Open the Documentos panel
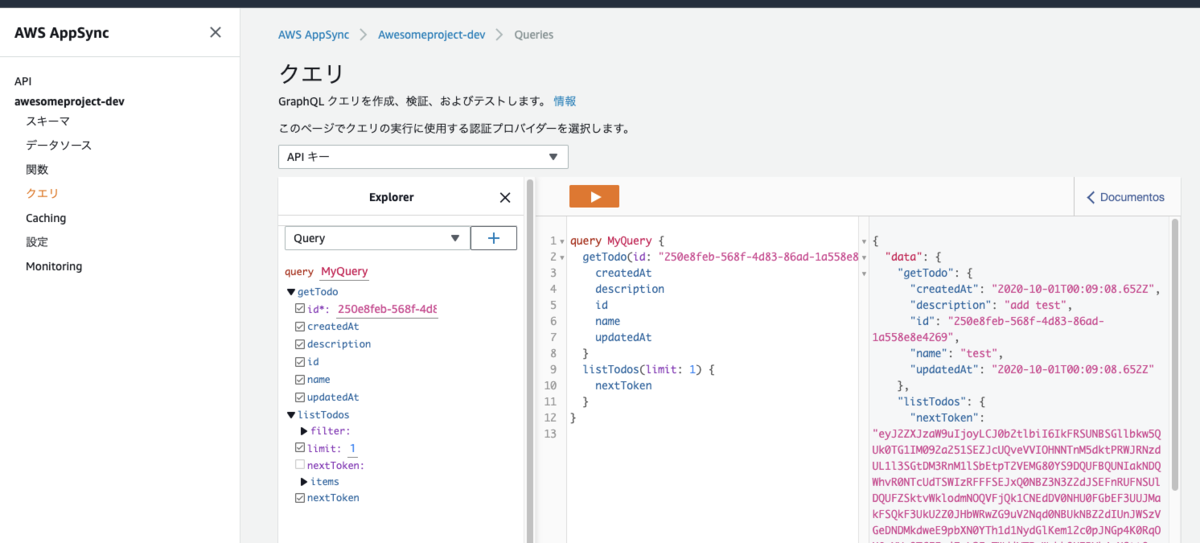 tap(1126, 197)
